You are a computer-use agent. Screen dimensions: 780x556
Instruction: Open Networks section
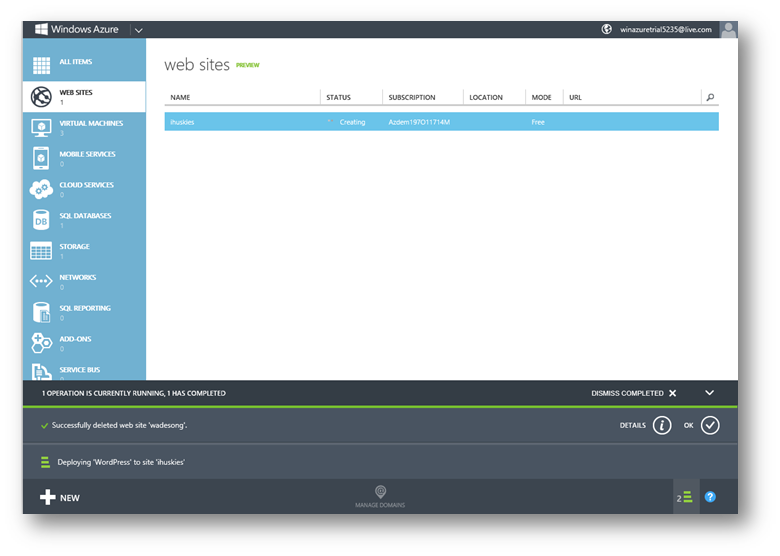pyautogui.click(x=84, y=281)
